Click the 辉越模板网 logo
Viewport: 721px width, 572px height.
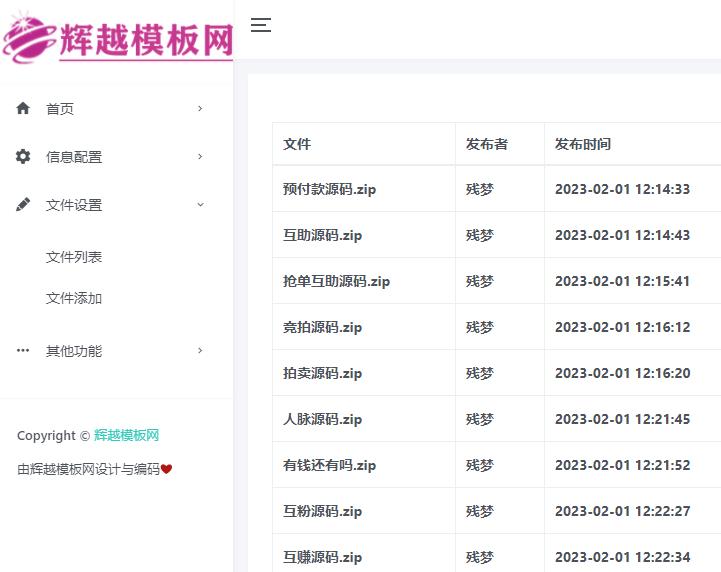[x=117, y=40]
